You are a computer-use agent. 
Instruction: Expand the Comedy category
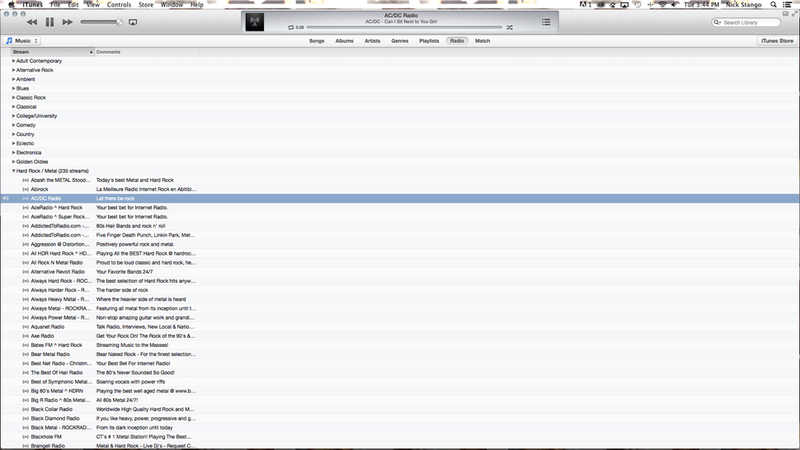[x=14, y=125]
